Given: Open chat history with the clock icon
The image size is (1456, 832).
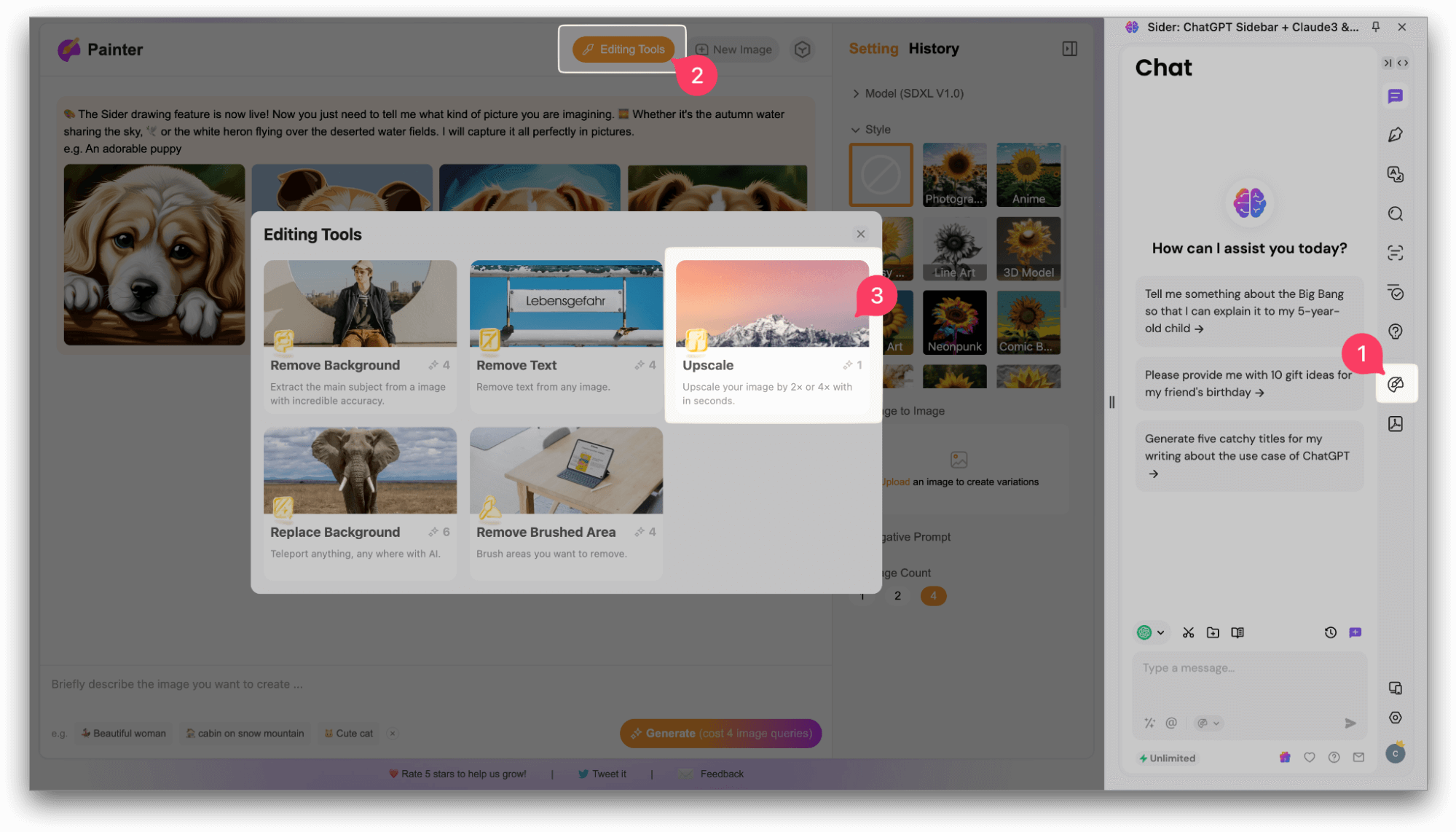Looking at the screenshot, I should point(1330,632).
